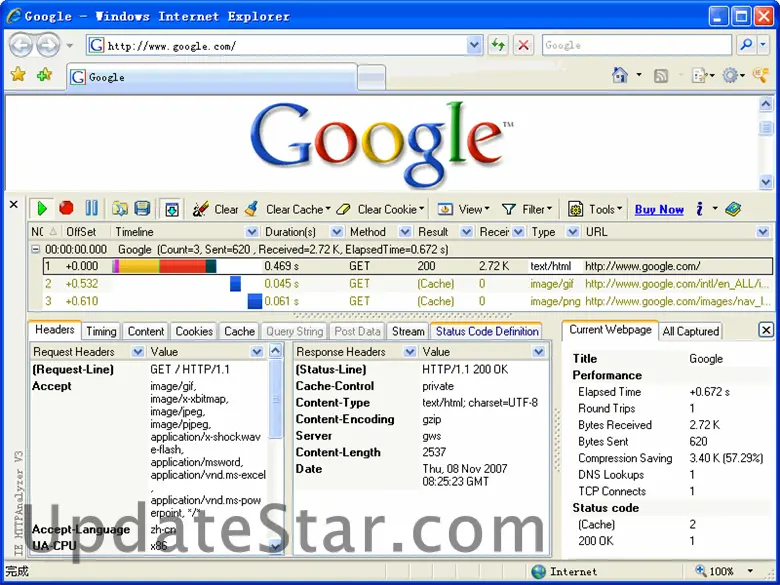
Task: Collapse the Google session group
Action: (x=35, y=249)
